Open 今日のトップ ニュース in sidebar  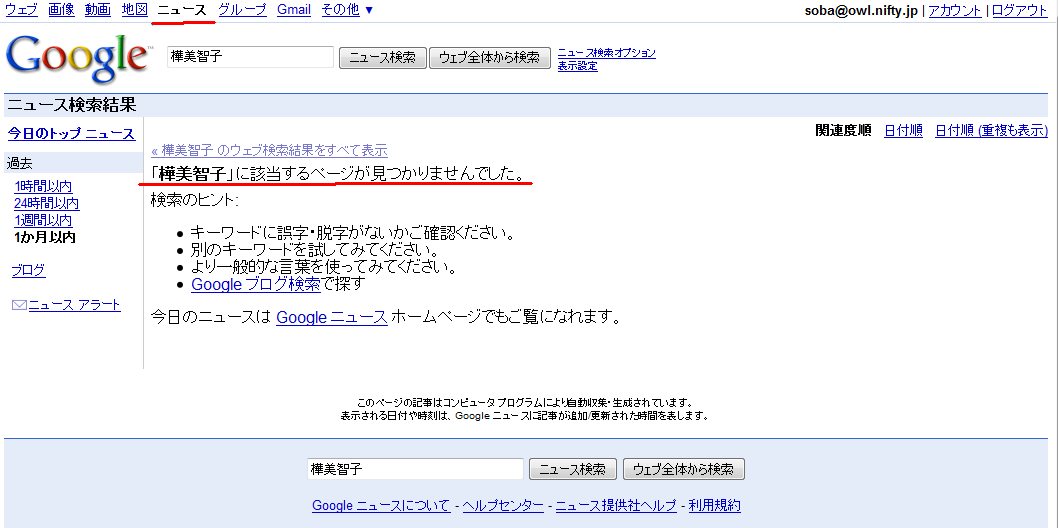[x=72, y=134]
